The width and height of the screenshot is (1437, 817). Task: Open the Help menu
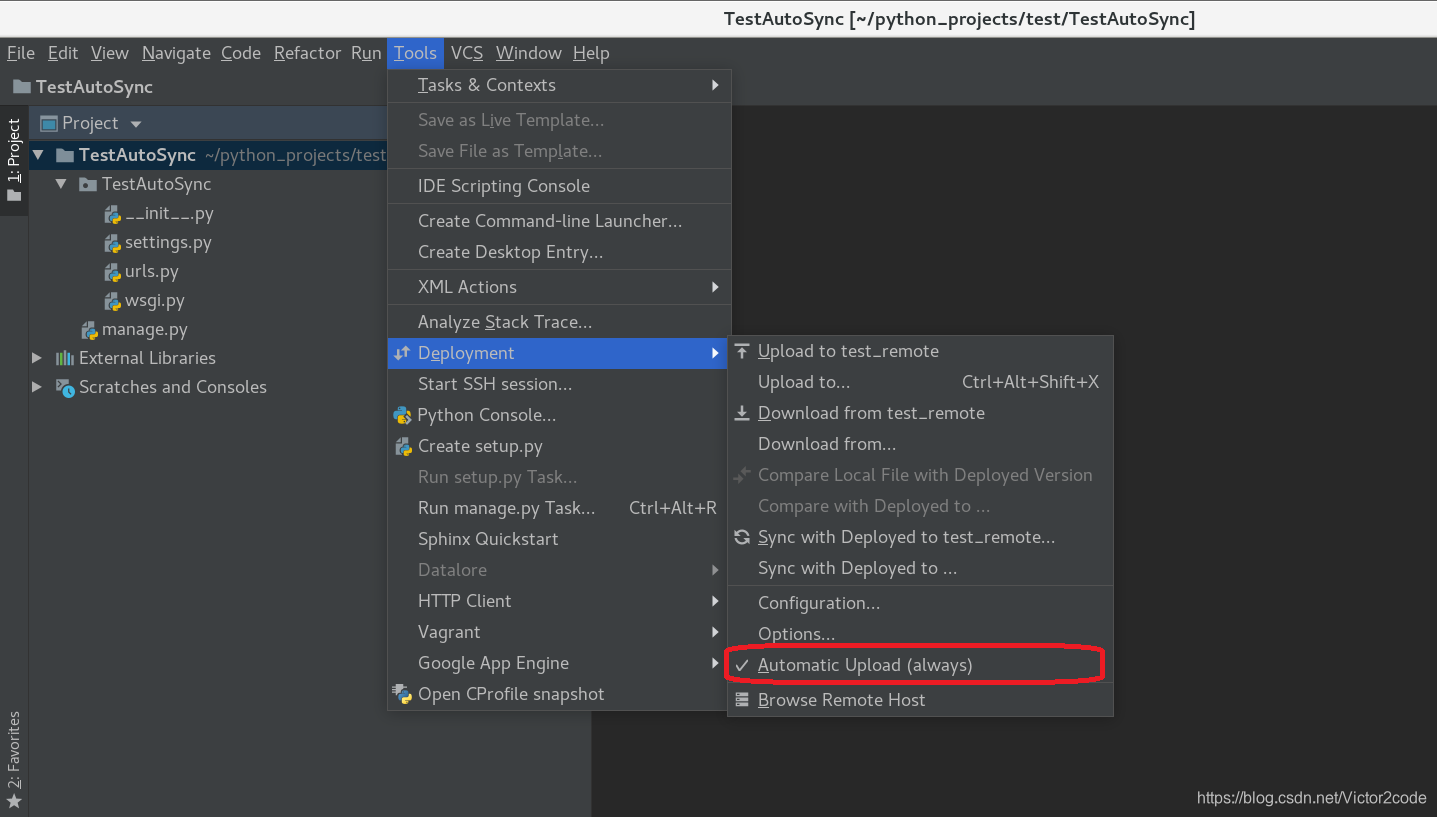[591, 53]
